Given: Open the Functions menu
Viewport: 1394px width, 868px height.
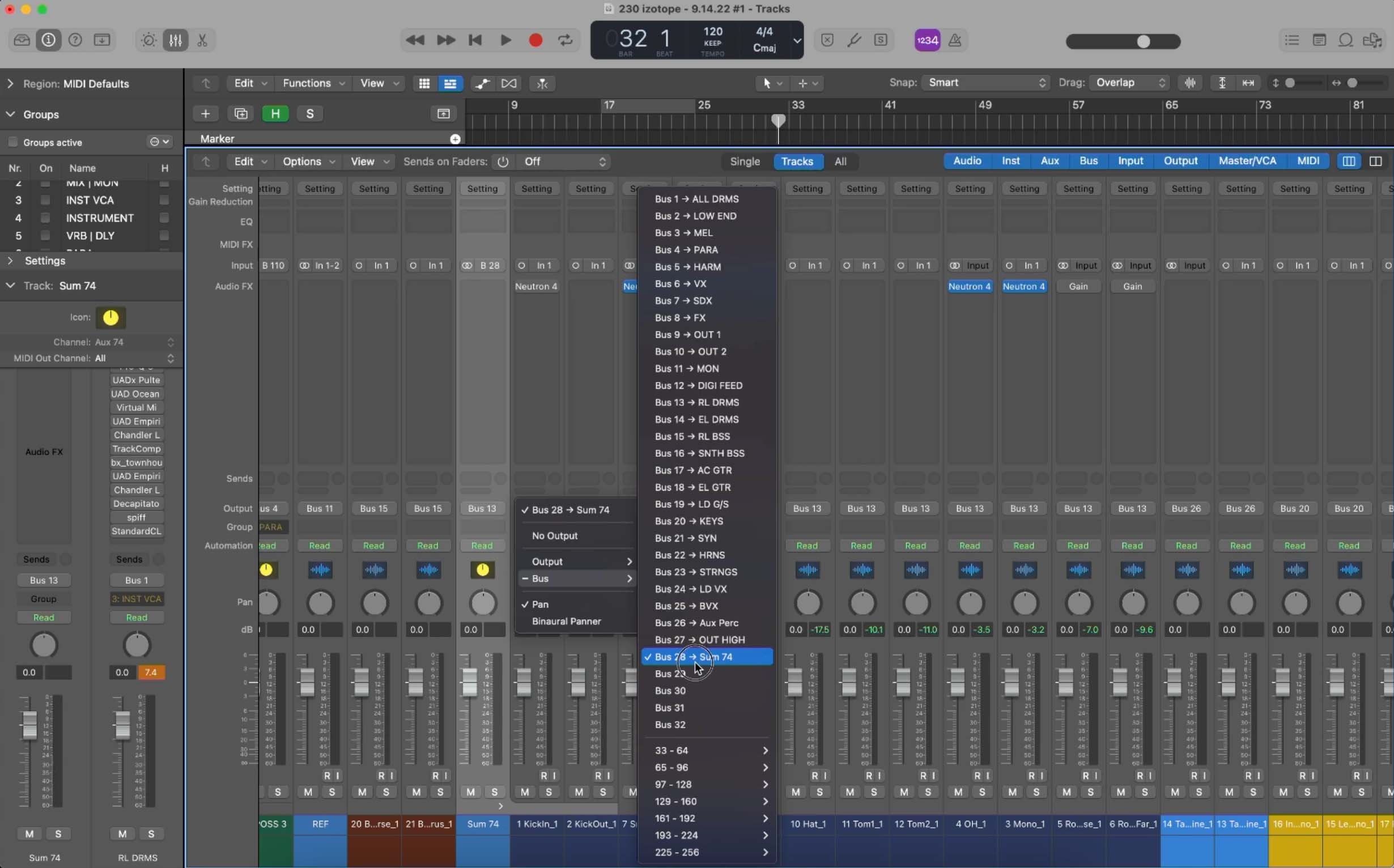Looking at the screenshot, I should (x=313, y=83).
